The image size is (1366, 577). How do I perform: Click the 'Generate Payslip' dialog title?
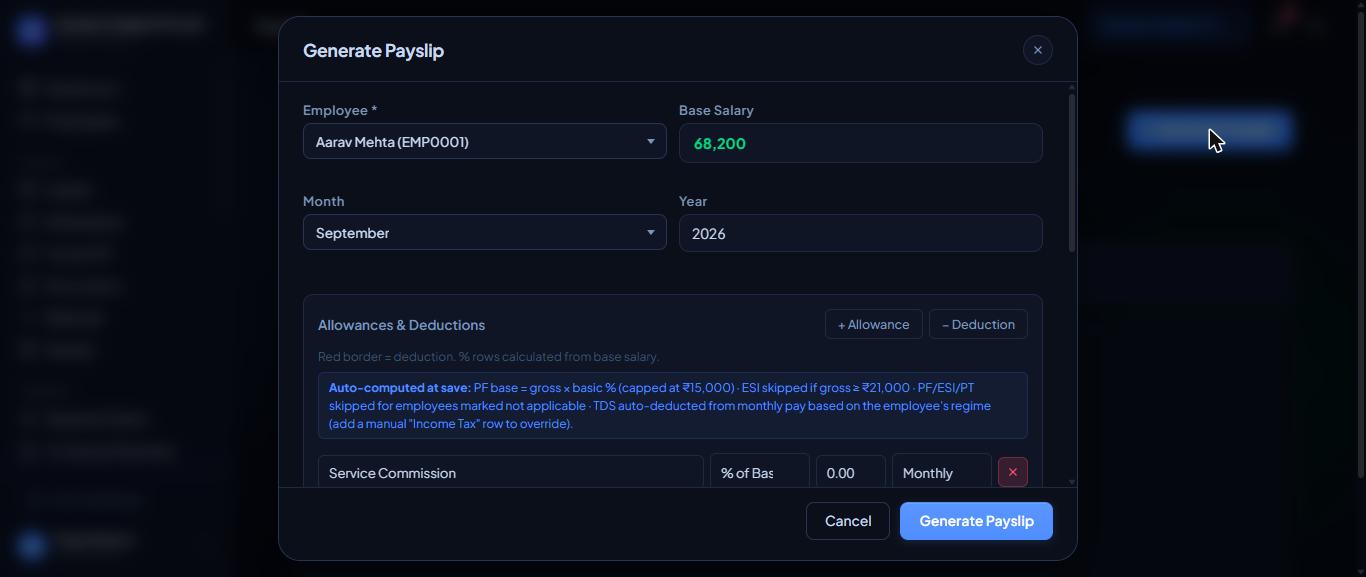[x=373, y=50]
